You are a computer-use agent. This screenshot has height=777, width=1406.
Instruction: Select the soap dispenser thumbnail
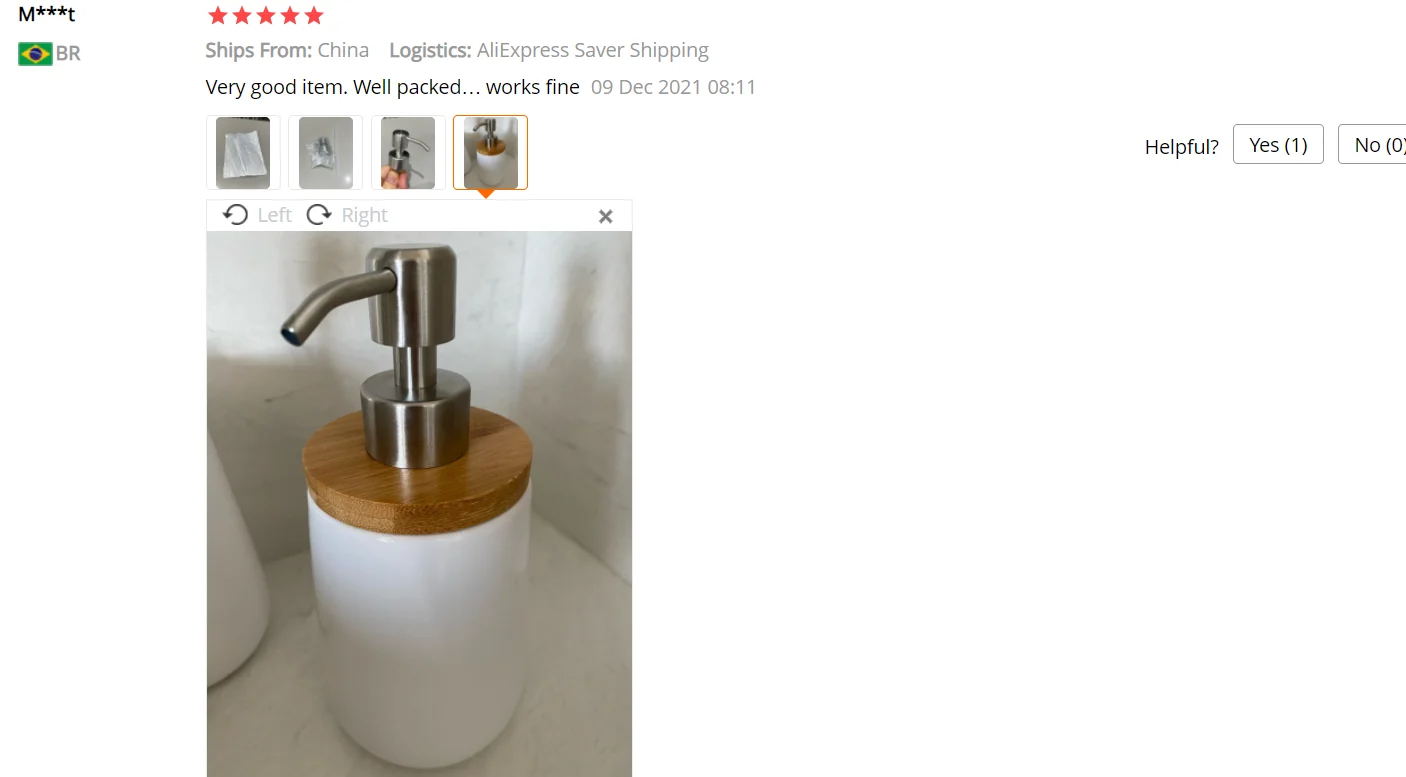pos(490,152)
